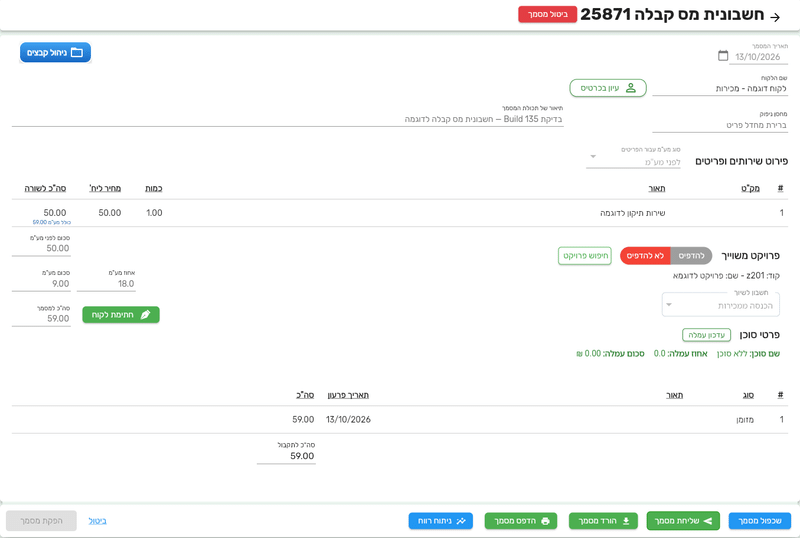Select להדפיס toggle option

(x=691, y=256)
